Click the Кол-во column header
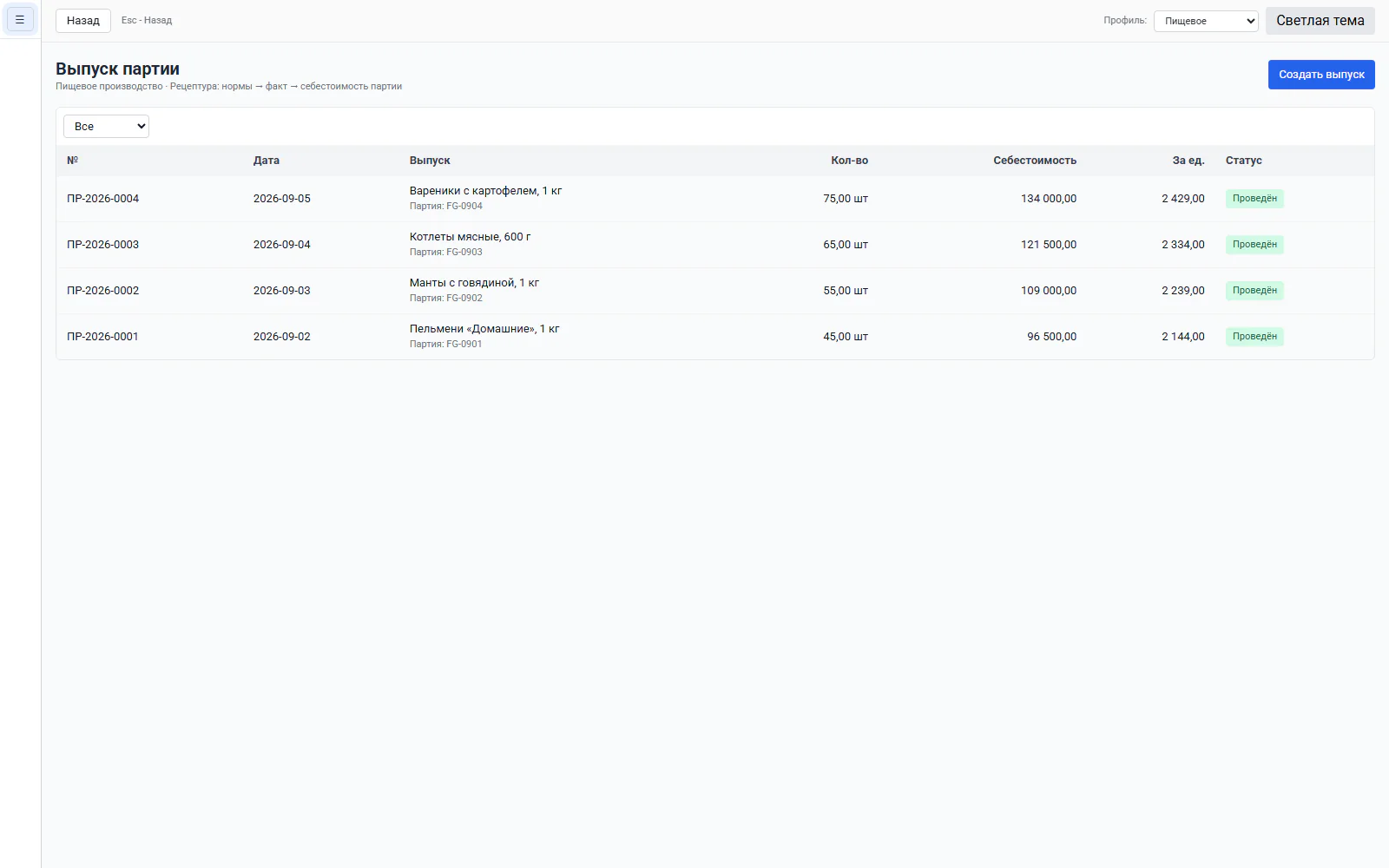Viewport: 1389px width, 868px height. click(849, 161)
